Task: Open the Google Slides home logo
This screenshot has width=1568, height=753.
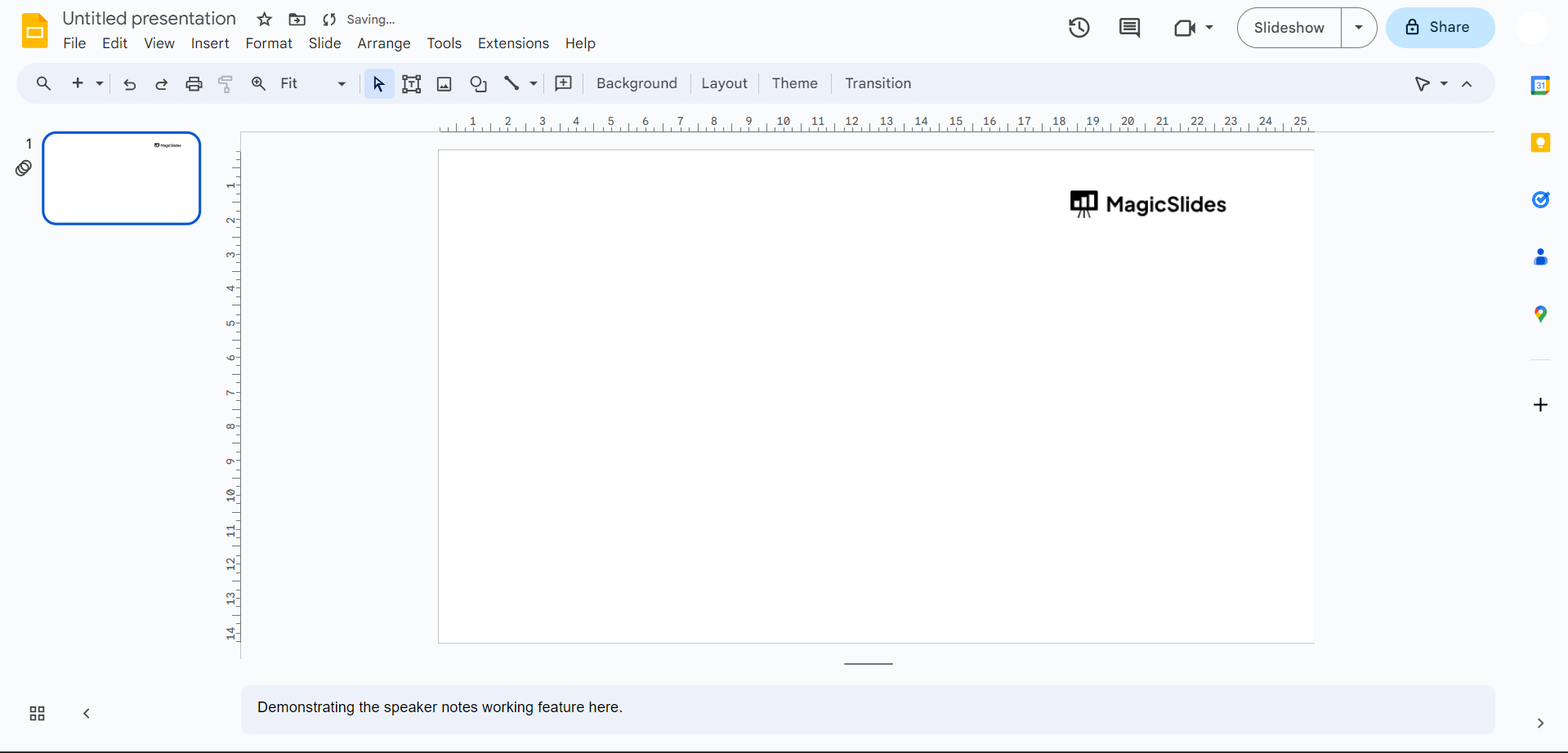Action: click(x=34, y=31)
